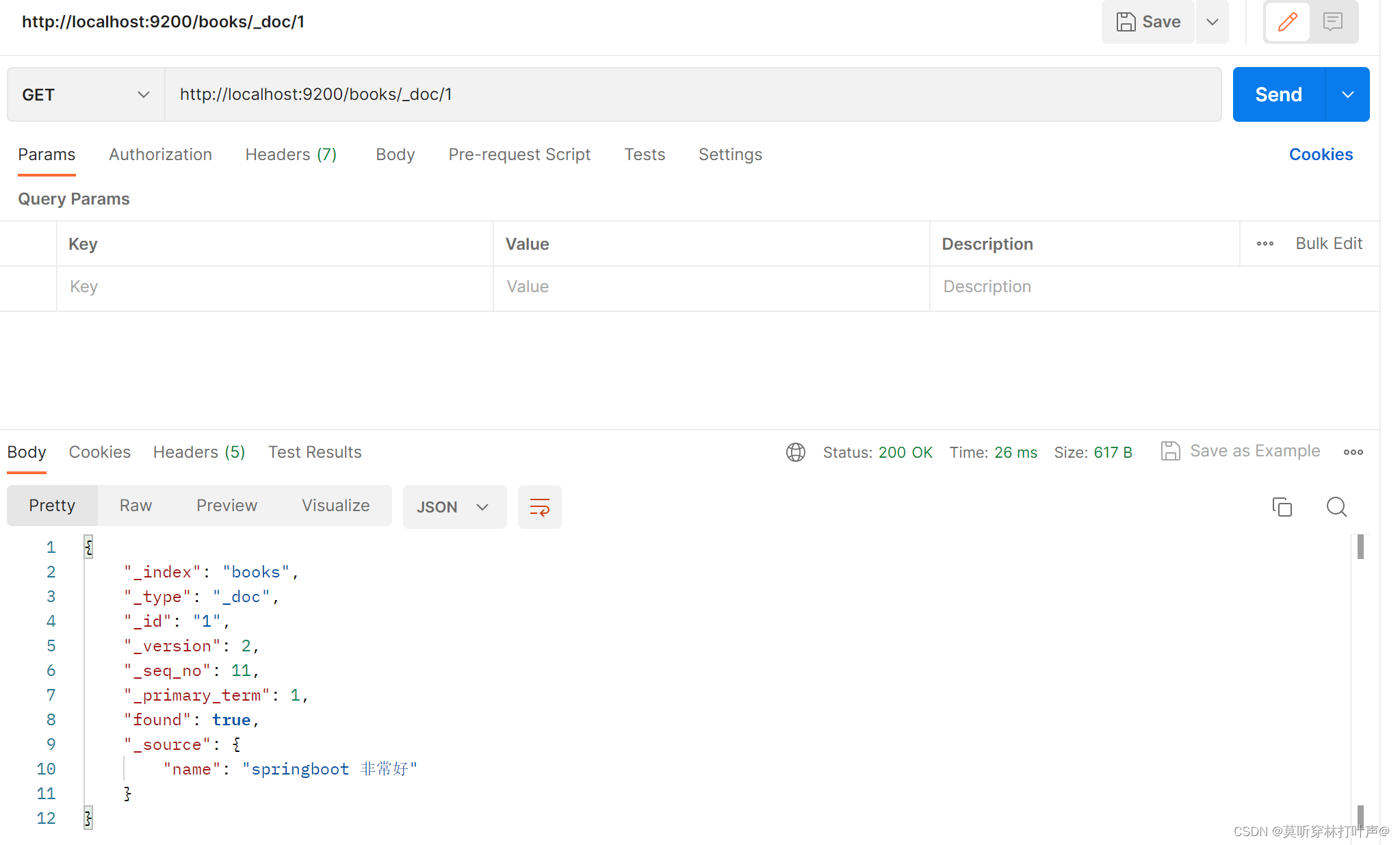This screenshot has height=845, width=1400.
Task: Select the Pretty view mode
Action: tap(52, 506)
